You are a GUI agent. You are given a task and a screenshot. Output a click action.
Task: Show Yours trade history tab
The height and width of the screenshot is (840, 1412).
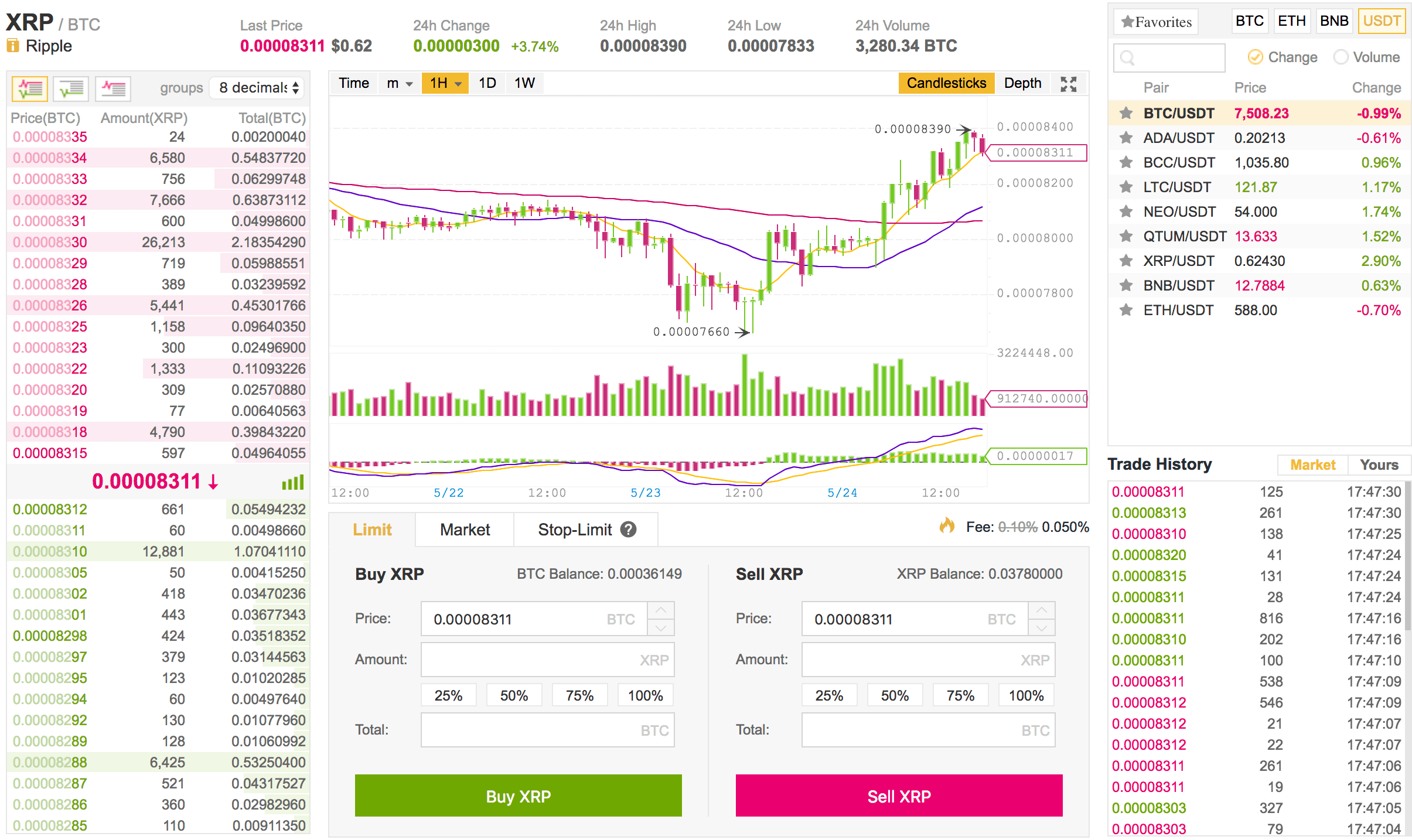click(x=1379, y=465)
